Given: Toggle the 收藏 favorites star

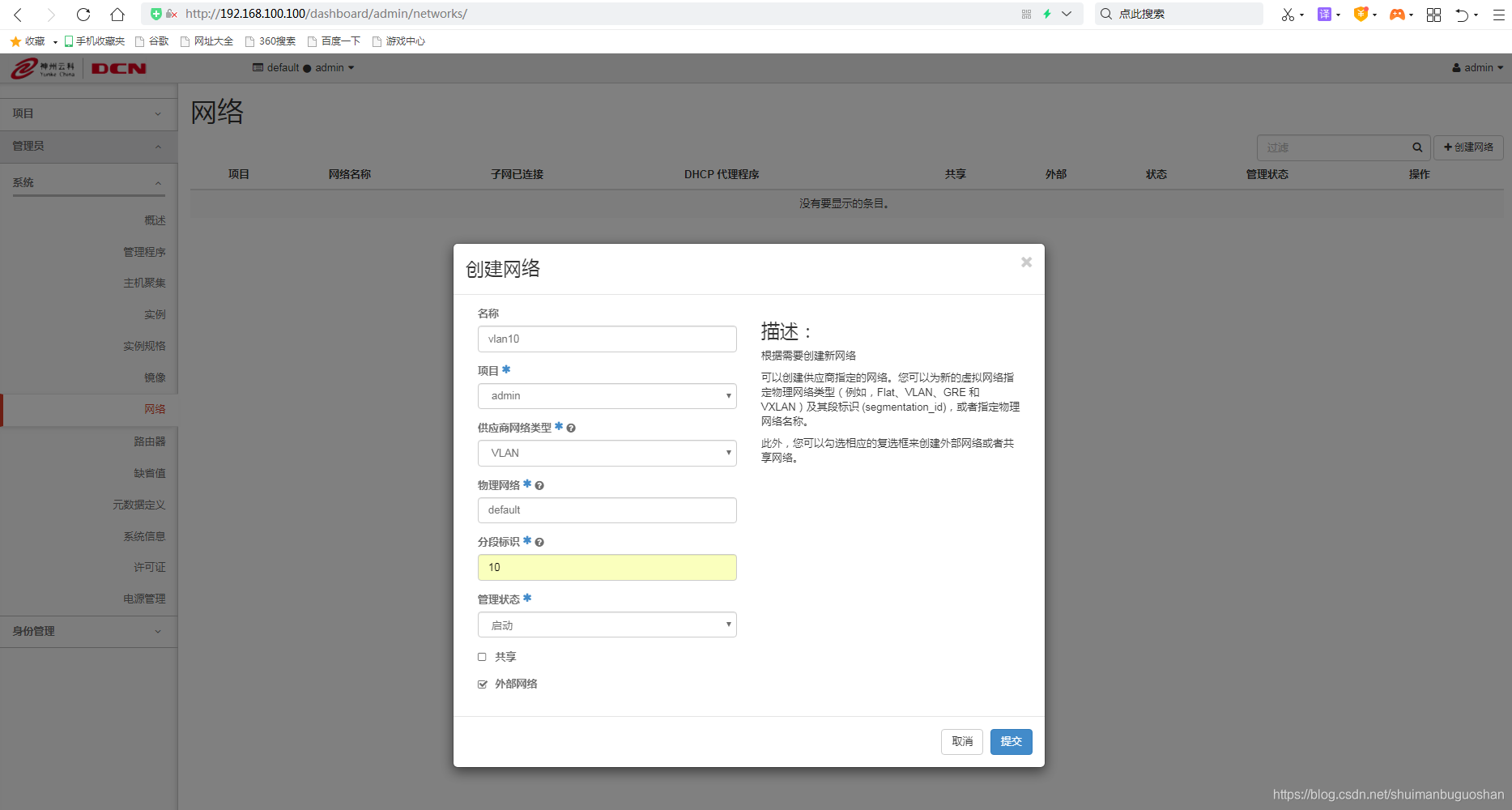Looking at the screenshot, I should tap(15, 40).
